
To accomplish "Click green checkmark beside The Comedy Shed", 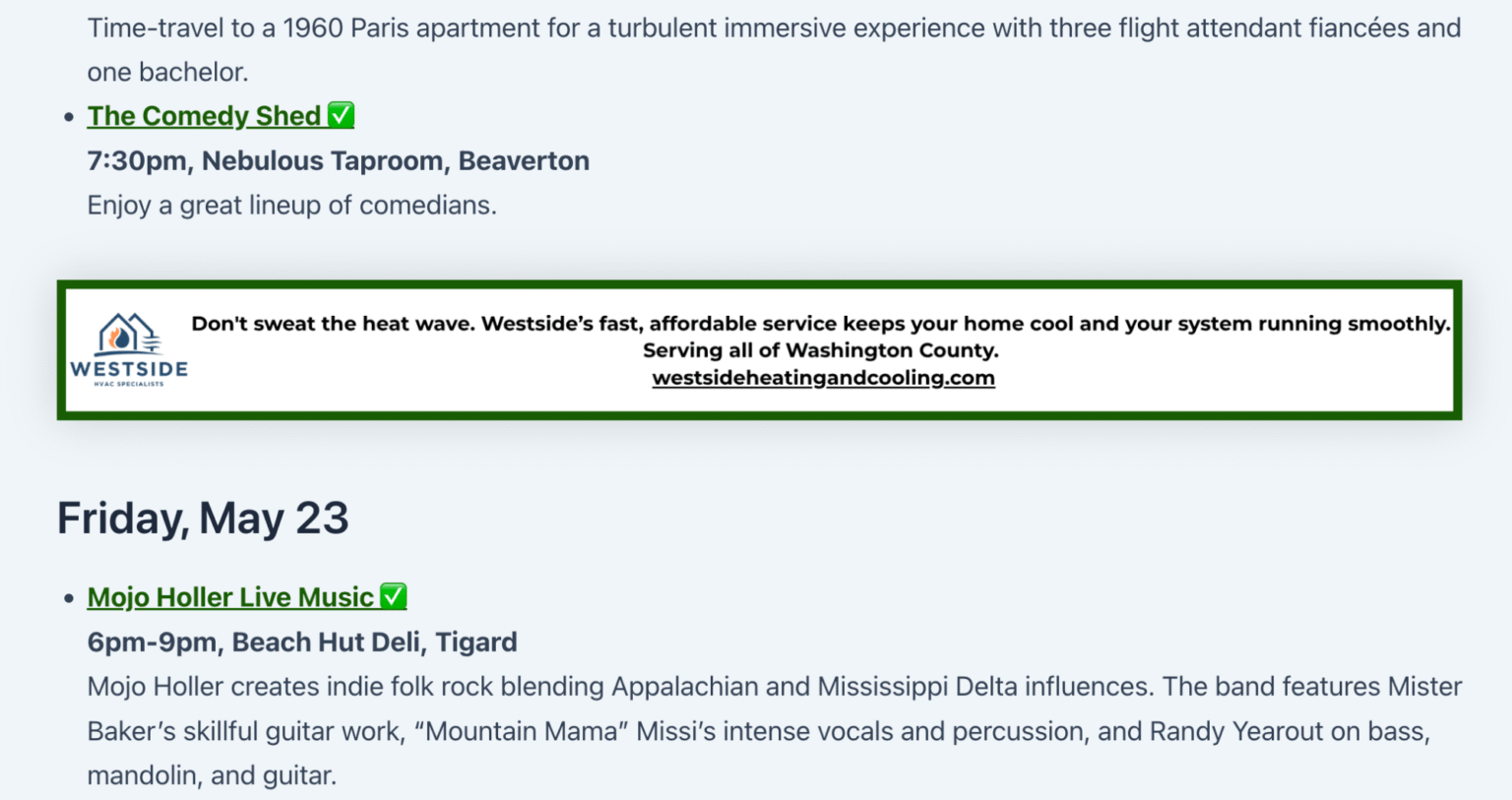I will [x=341, y=115].
